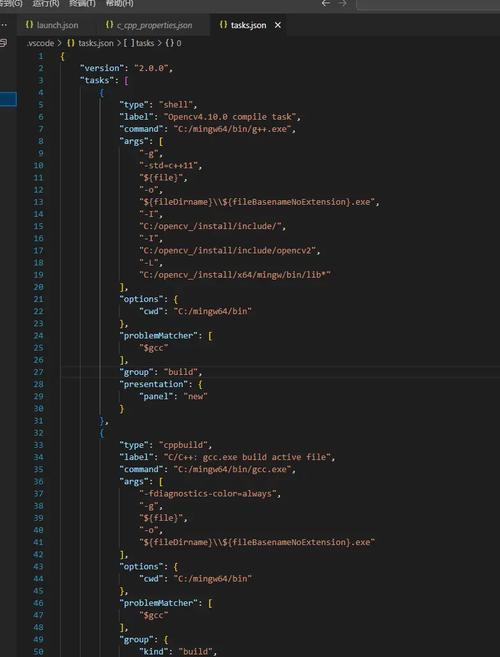This screenshot has height=657, width=500.
Task: Select line number 27 in the gutter
Action: click(x=38, y=372)
